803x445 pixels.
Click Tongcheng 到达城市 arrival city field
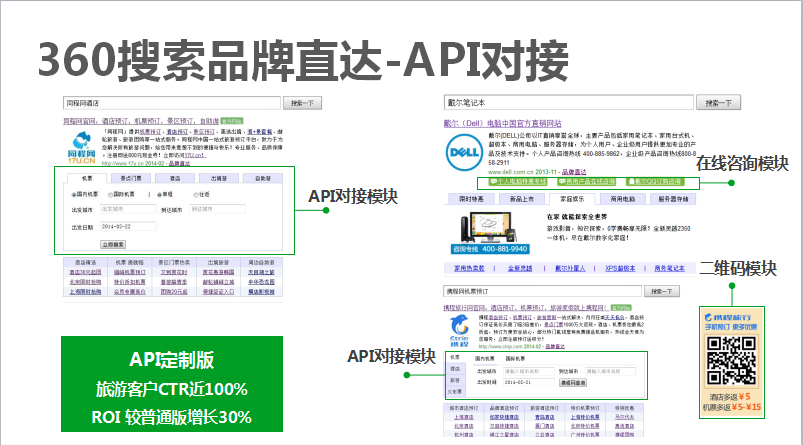click(217, 209)
